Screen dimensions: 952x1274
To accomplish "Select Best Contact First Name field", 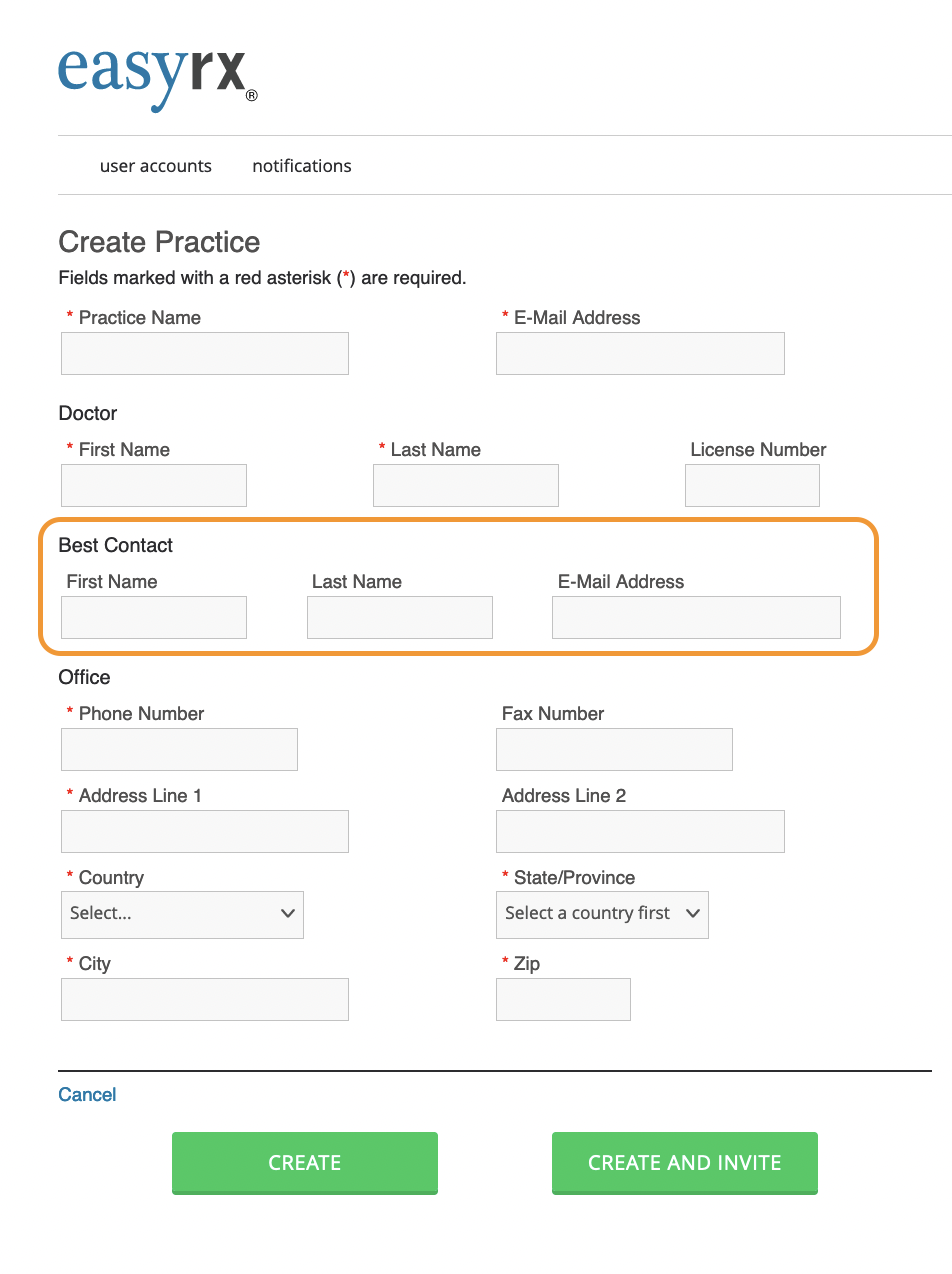I will 154,618.
